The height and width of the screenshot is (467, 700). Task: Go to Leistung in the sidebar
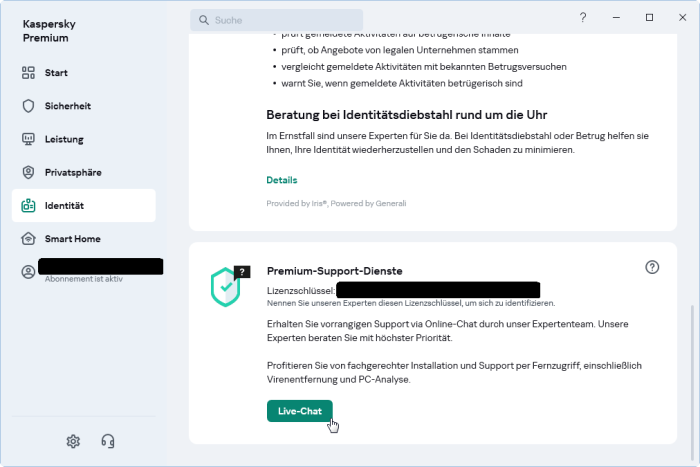point(83,139)
